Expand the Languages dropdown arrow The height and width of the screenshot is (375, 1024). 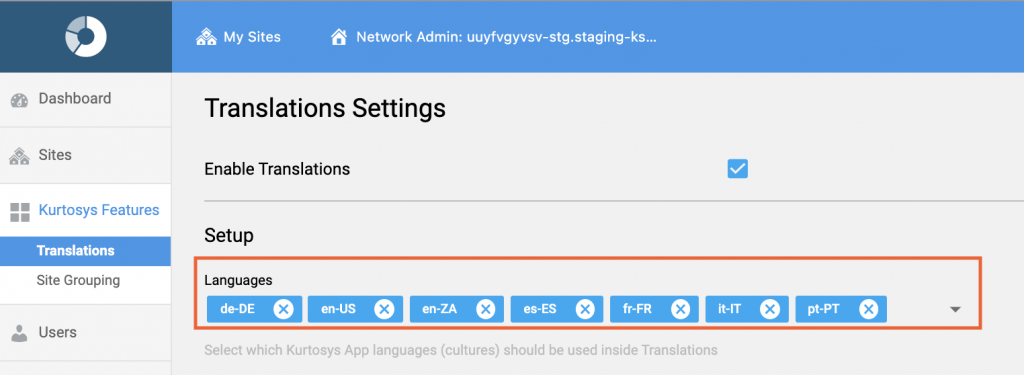tap(955, 310)
